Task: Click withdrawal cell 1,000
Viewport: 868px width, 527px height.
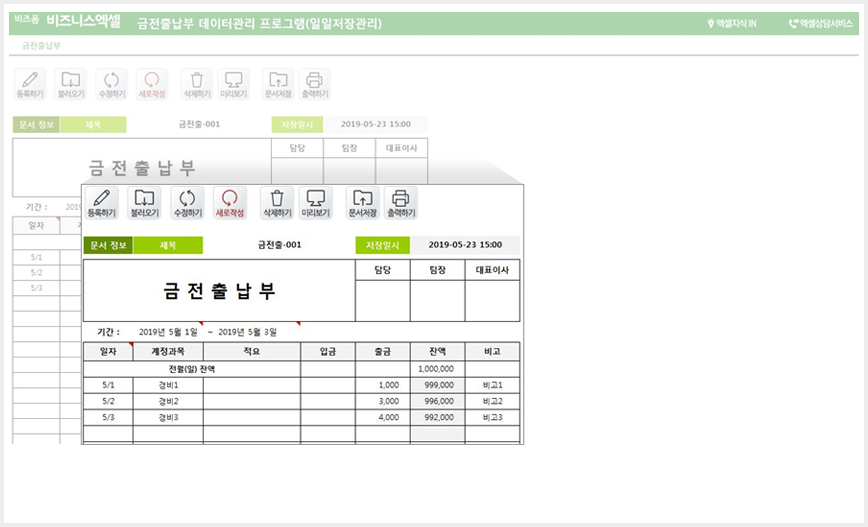Action: pyautogui.click(x=383, y=385)
